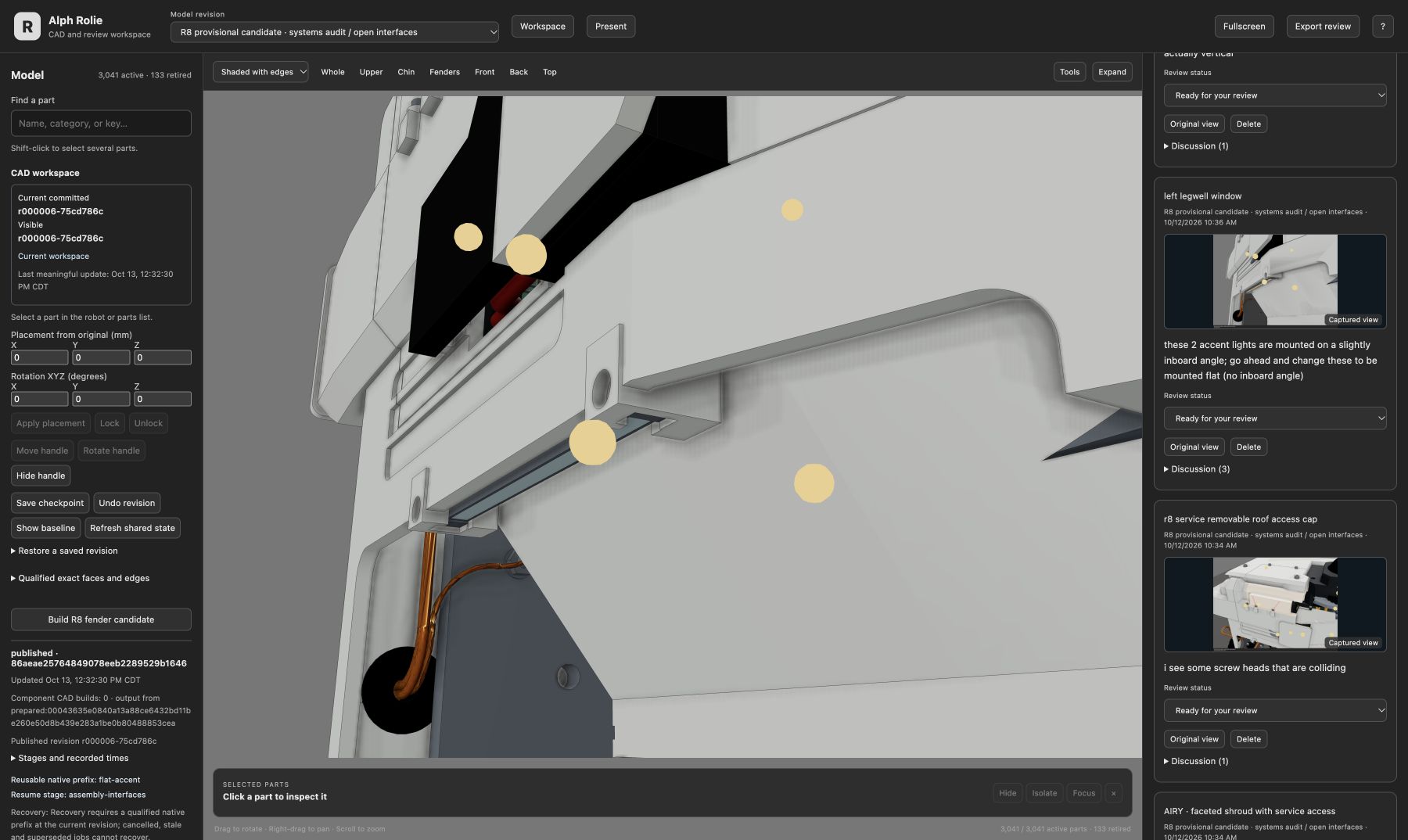Open the left legwell window captured thumbnail
1408x840 pixels.
tap(1275, 282)
